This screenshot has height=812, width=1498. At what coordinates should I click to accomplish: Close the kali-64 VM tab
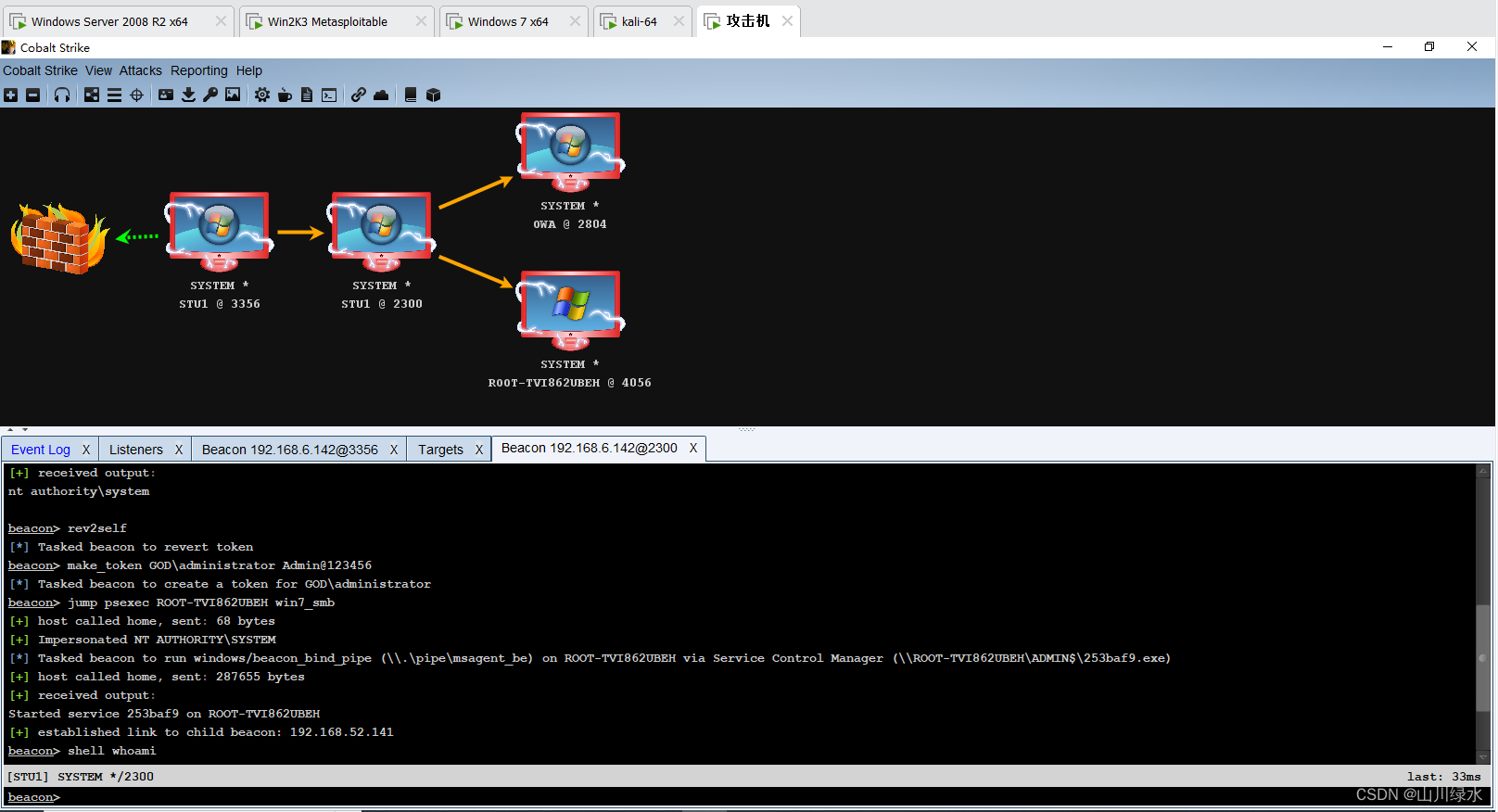pyautogui.click(x=679, y=21)
